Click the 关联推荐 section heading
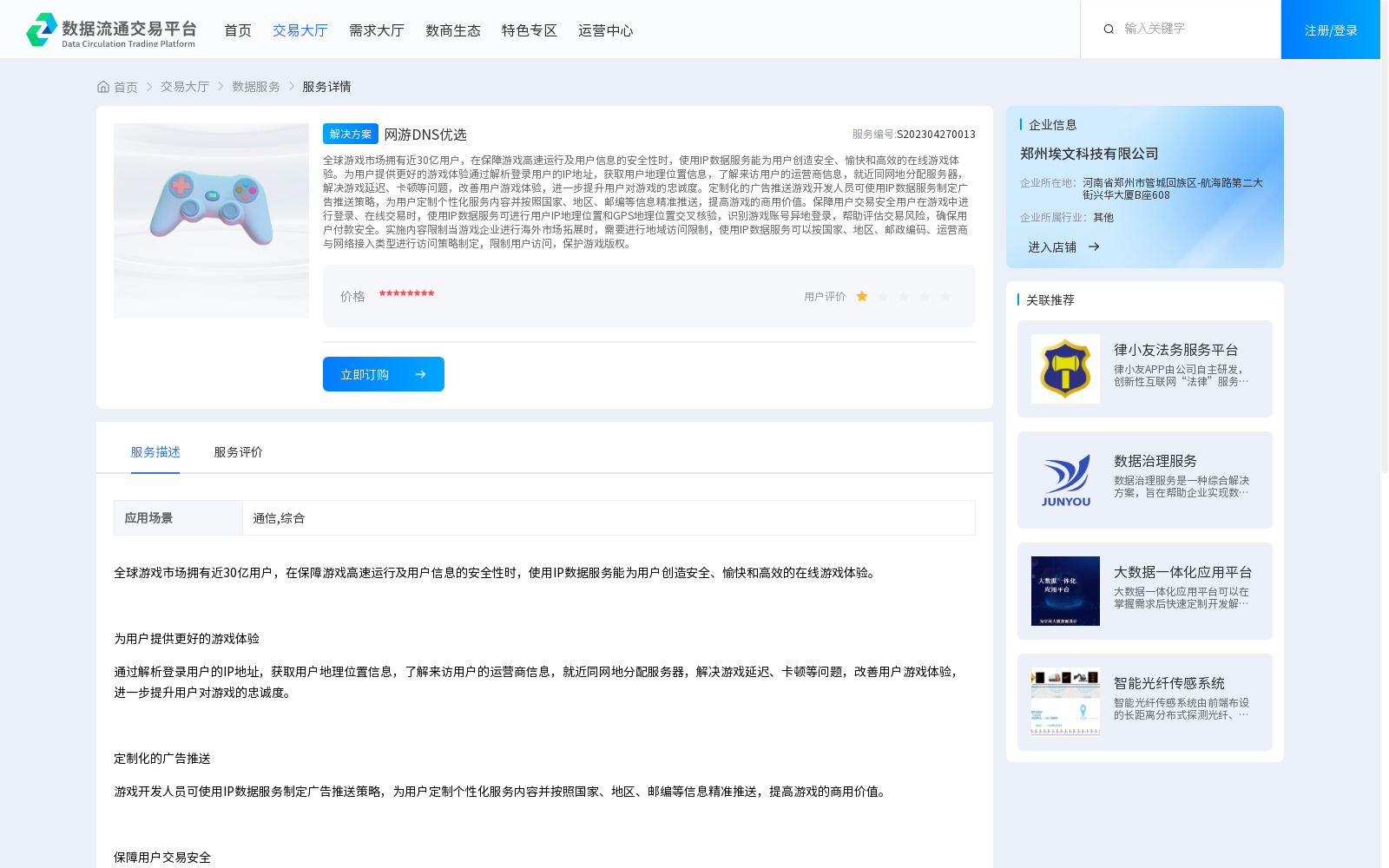Image resolution: width=1389 pixels, height=868 pixels. (x=1050, y=300)
